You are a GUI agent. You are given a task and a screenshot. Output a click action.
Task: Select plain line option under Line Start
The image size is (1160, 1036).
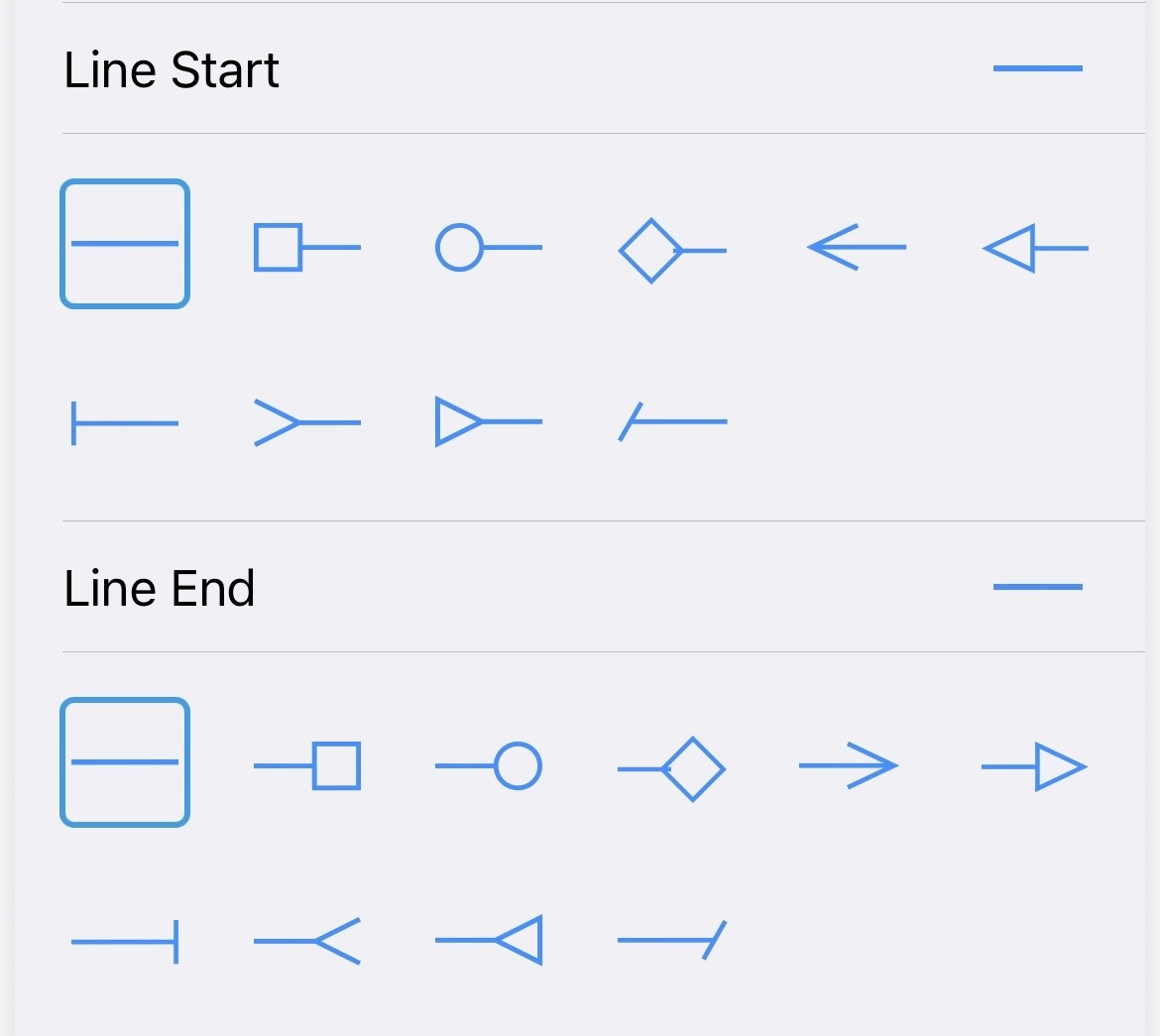(125, 244)
